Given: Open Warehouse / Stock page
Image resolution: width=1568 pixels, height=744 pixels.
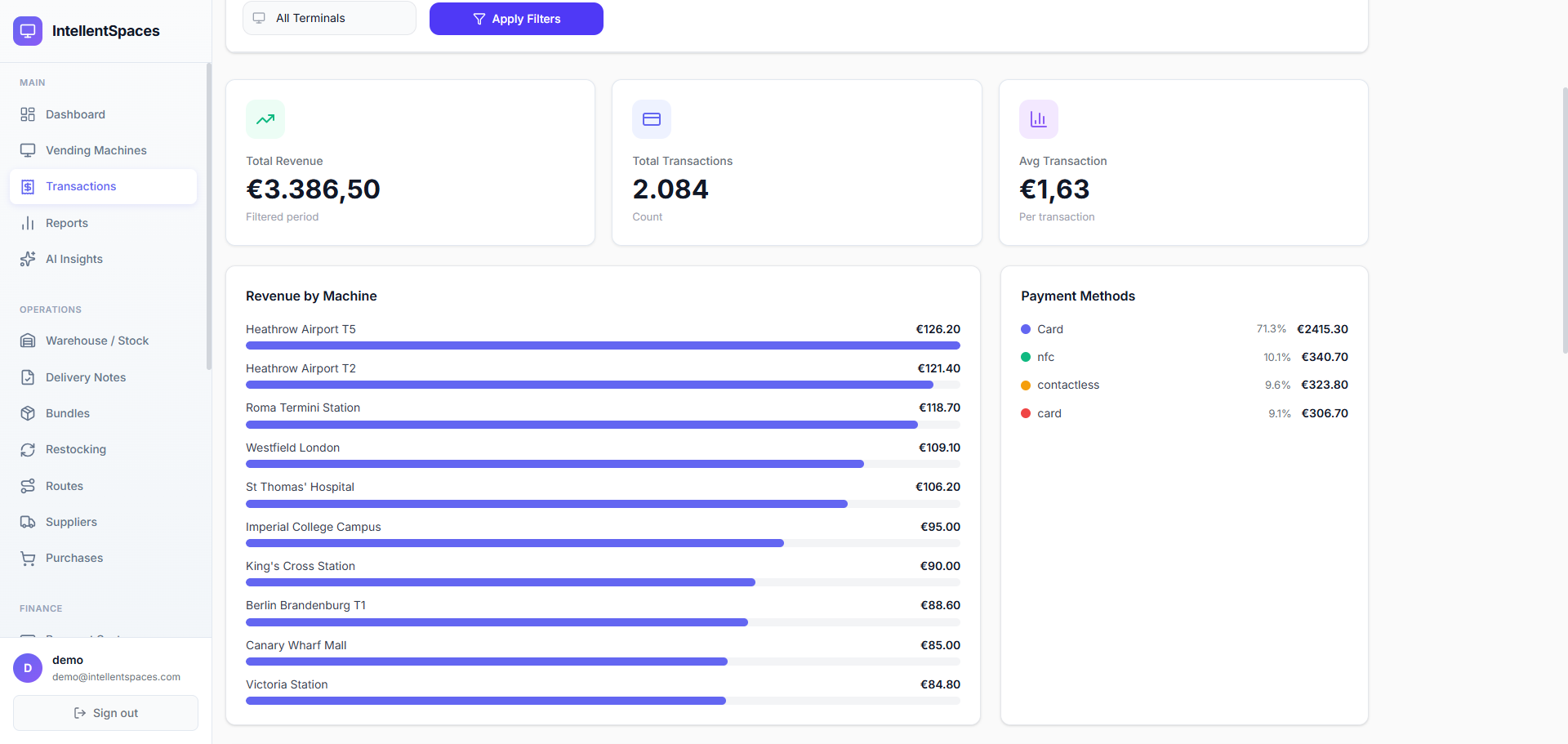Looking at the screenshot, I should pyautogui.click(x=103, y=341).
